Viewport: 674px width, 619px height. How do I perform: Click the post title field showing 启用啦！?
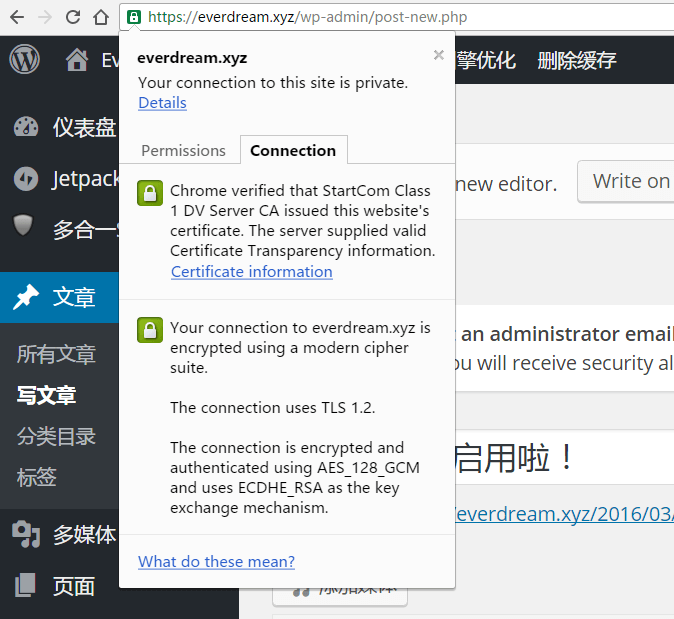click(564, 457)
